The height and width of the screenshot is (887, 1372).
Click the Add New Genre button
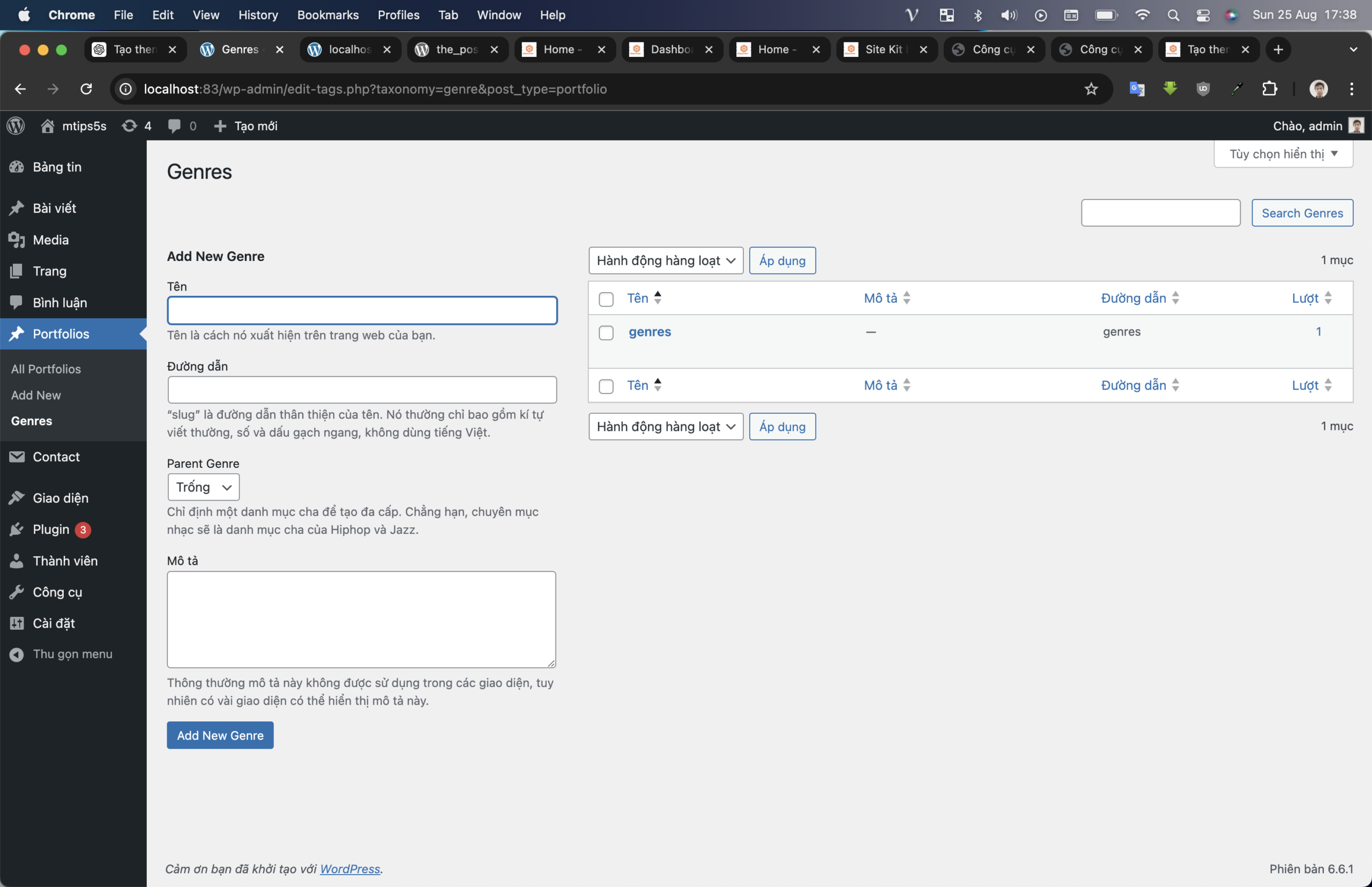point(220,735)
